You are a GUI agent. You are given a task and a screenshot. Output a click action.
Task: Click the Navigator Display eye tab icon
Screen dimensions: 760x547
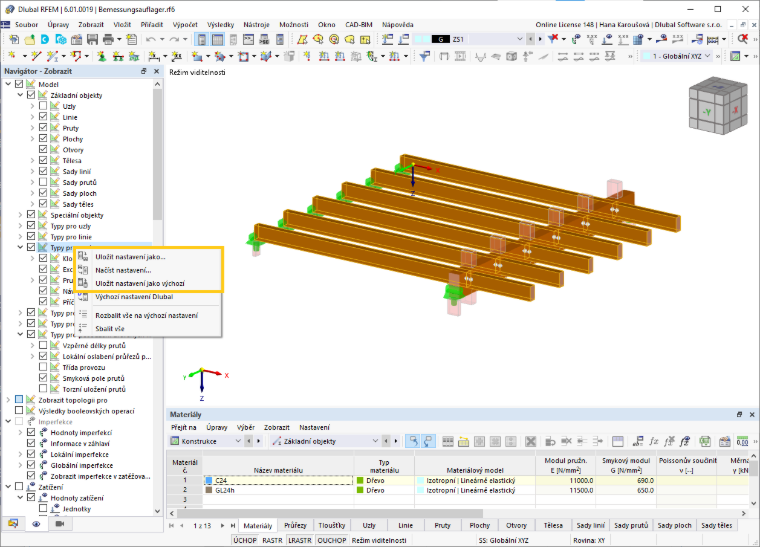click(x=36, y=524)
